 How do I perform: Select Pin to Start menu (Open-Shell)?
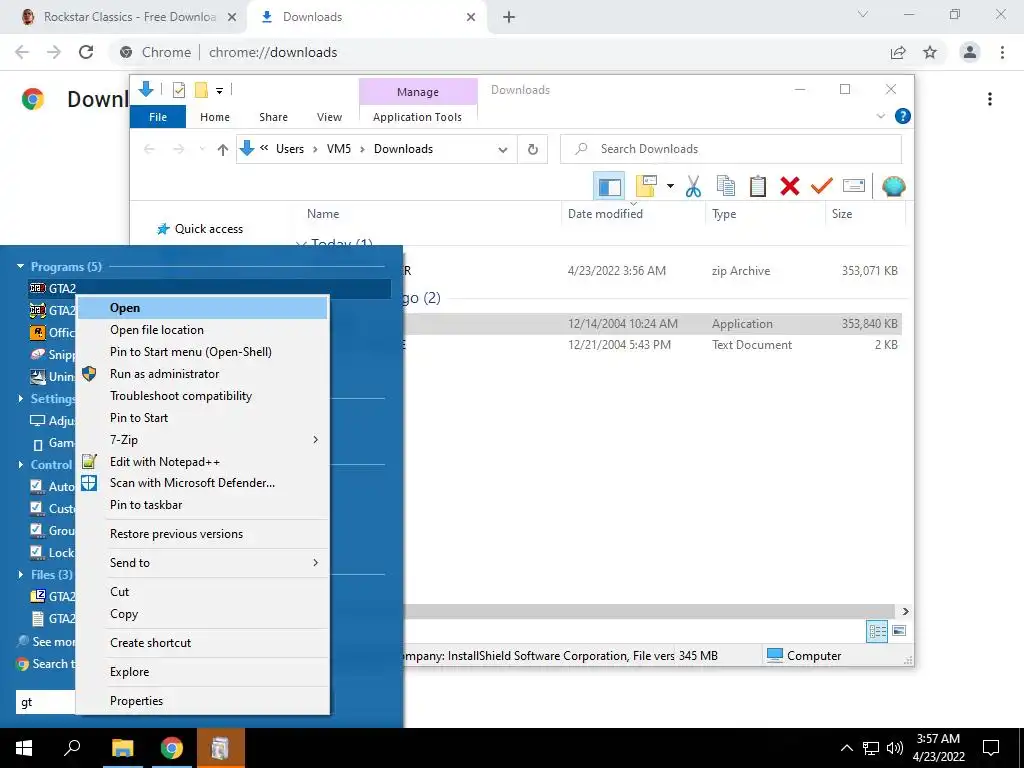[x=202, y=352]
